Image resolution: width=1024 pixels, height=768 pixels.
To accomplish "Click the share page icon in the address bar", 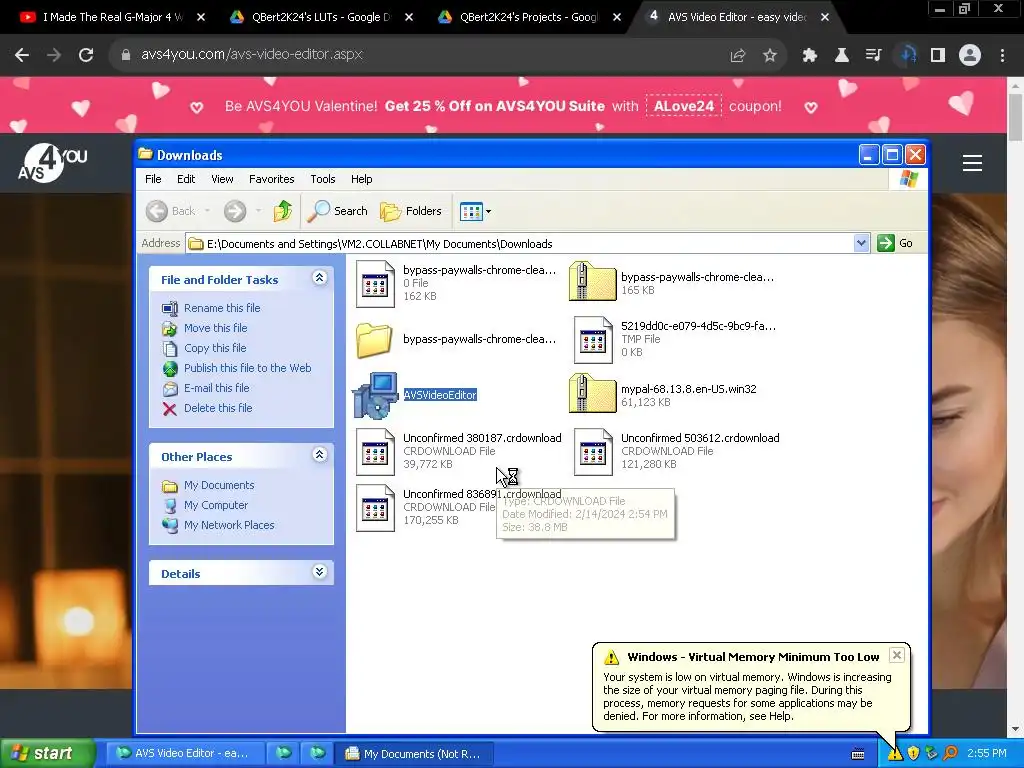I will tap(738, 55).
